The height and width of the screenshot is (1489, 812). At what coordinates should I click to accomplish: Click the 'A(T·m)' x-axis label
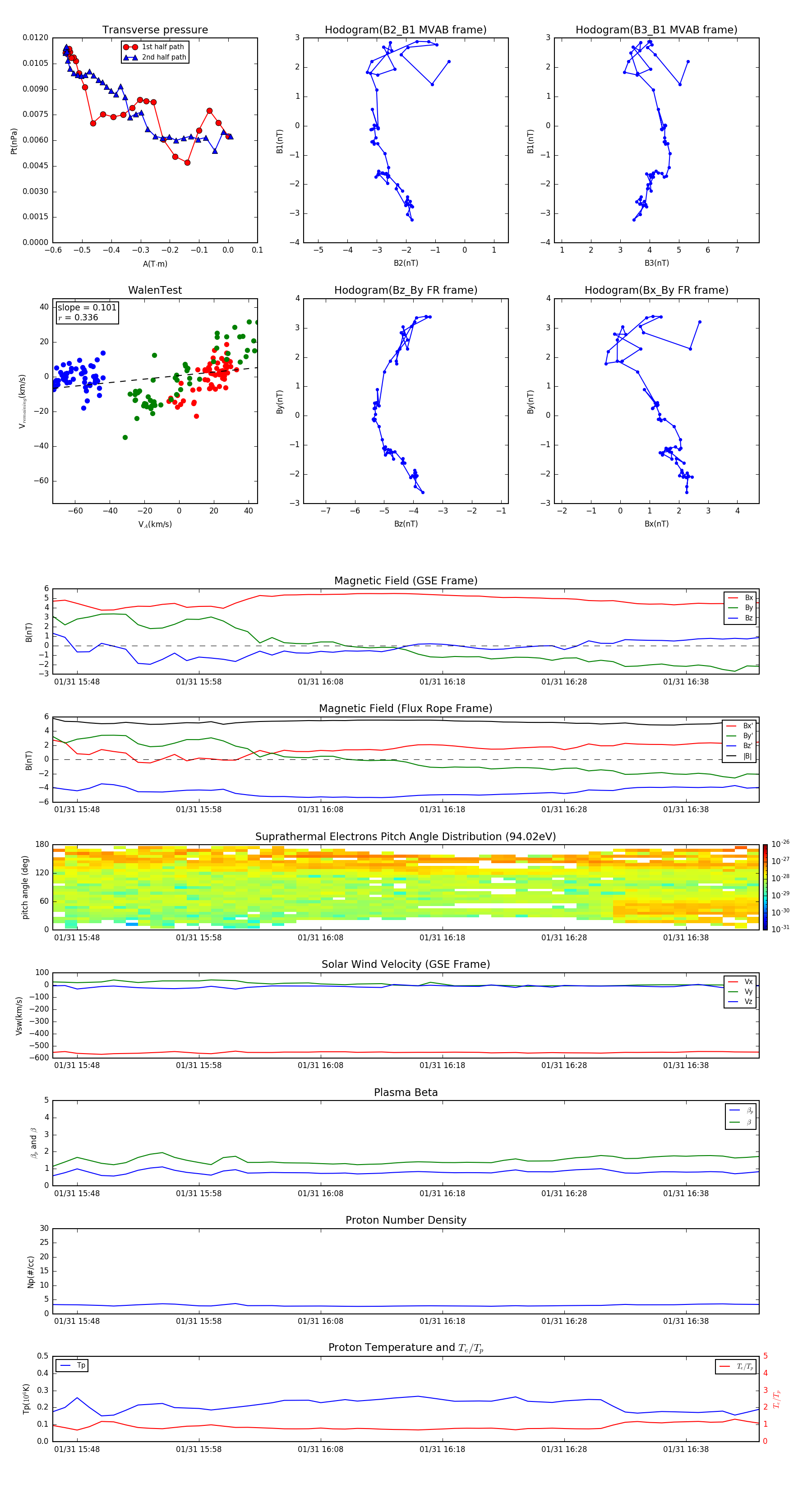(x=155, y=264)
